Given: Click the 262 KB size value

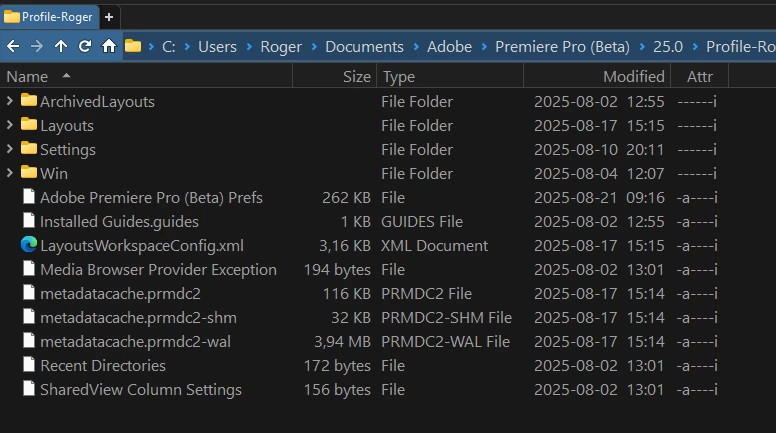Looking at the screenshot, I should pyautogui.click(x=346, y=197).
